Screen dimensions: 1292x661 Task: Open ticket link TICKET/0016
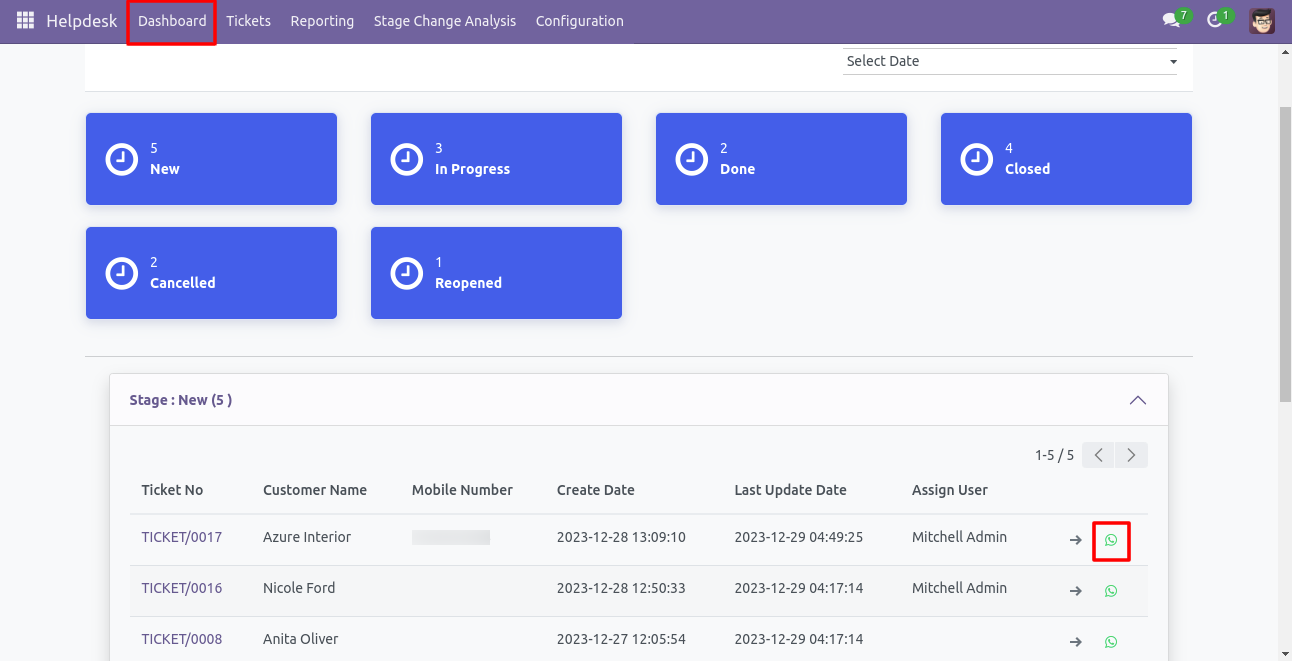pyautogui.click(x=182, y=588)
